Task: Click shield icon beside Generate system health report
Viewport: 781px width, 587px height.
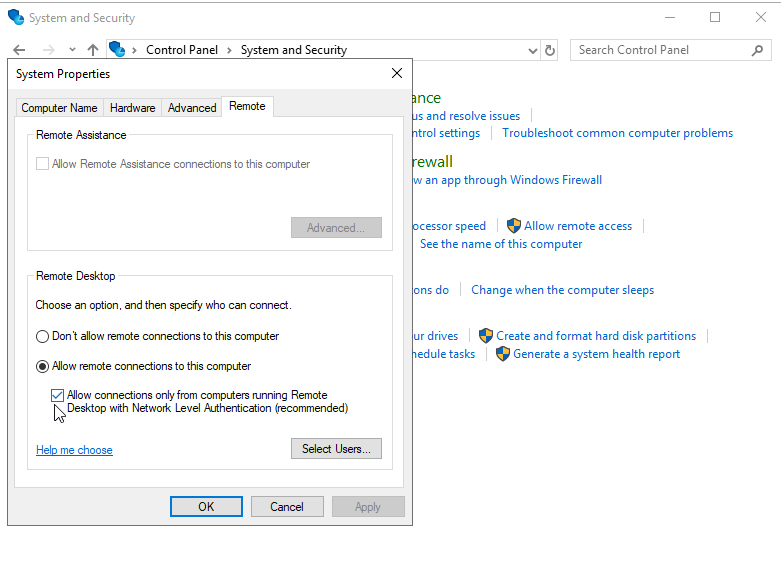Action: click(503, 354)
